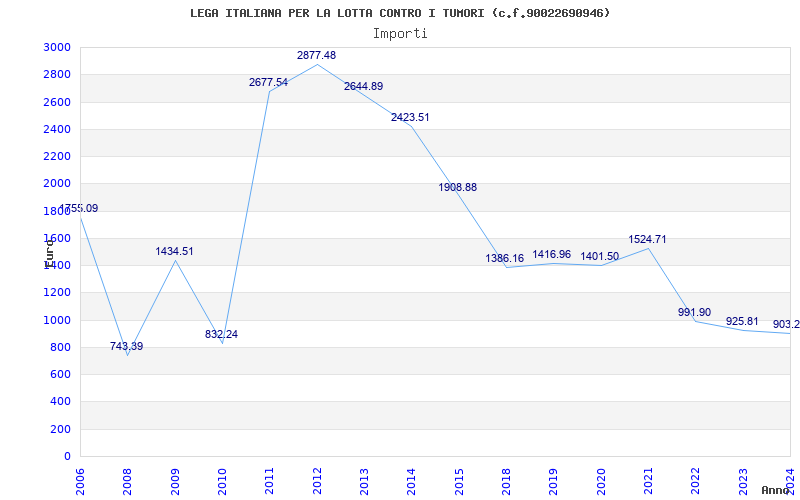This screenshot has height=500, width=800.
Task: Click x-axis year label 2012
Action: [317, 481]
